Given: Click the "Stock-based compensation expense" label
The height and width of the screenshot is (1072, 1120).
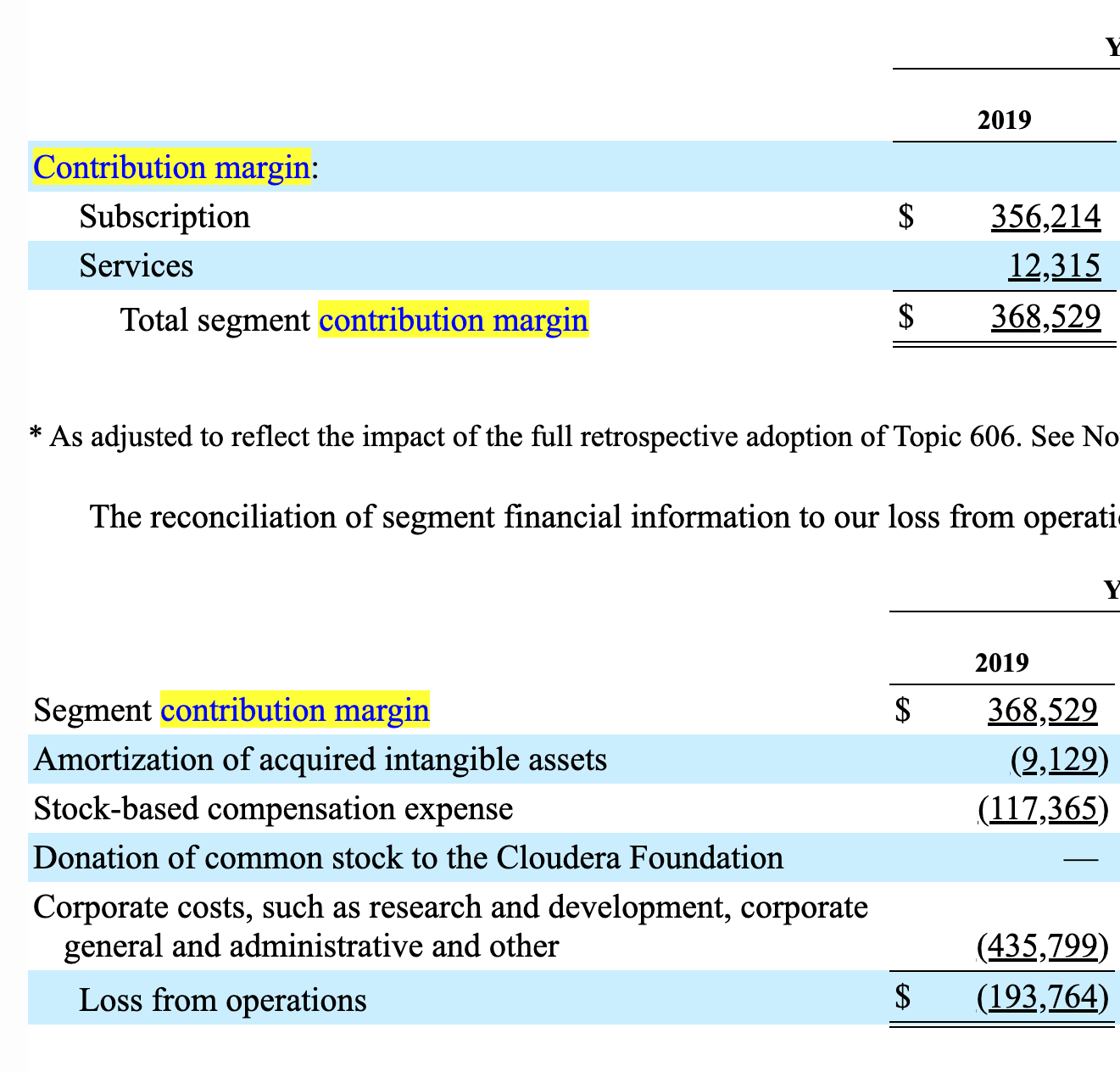Looking at the screenshot, I should (x=273, y=809).
